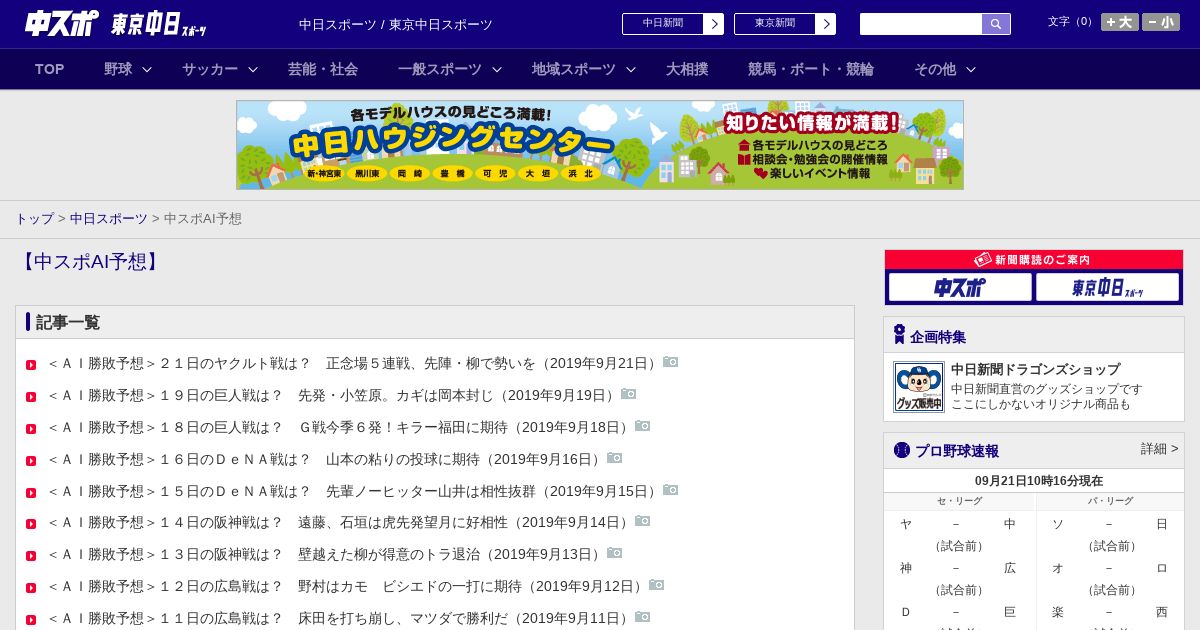Open the 12日の広島戦 AI prediction article
The image size is (1200, 630).
click(346, 586)
